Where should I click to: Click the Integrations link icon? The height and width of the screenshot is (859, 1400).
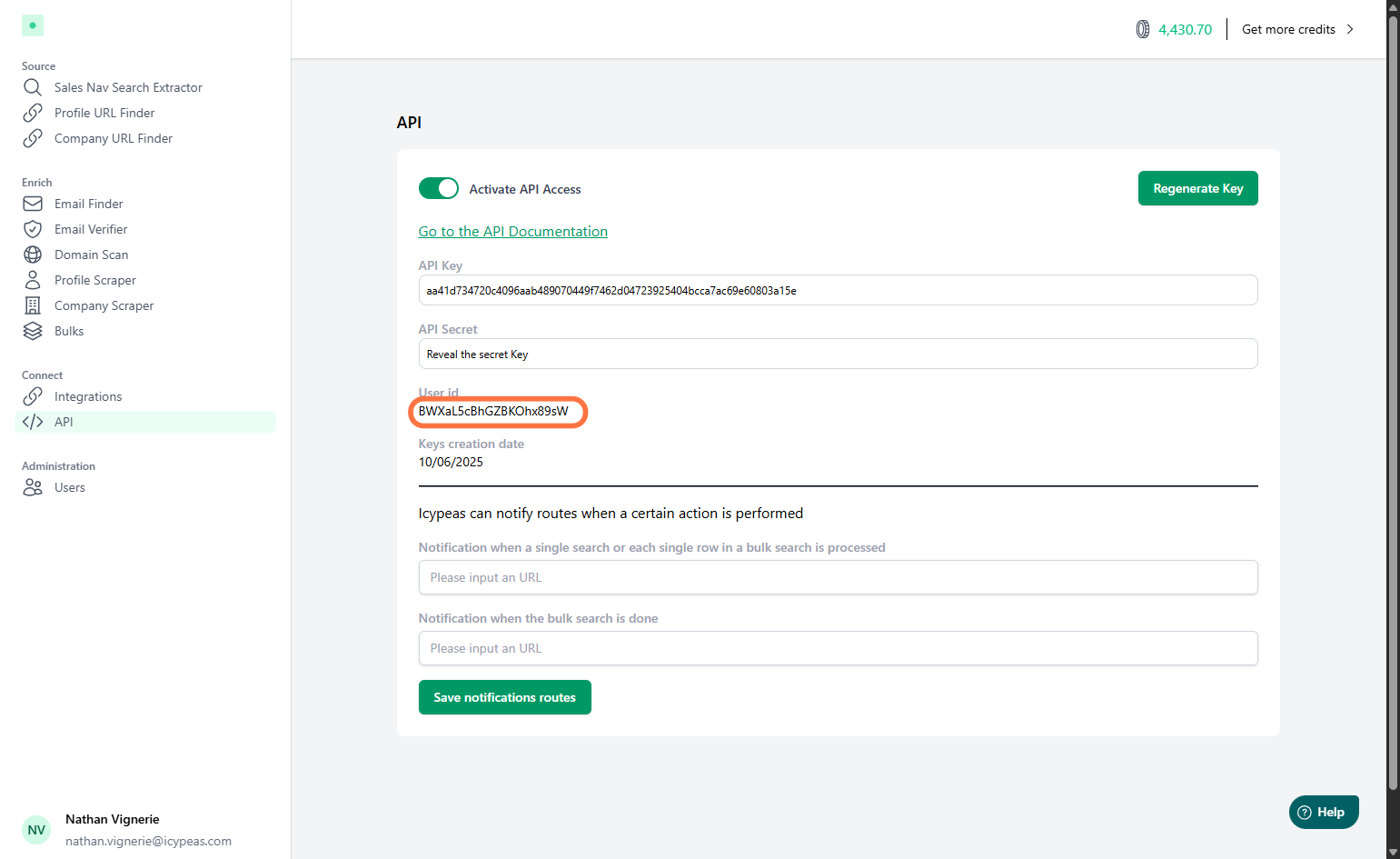[x=33, y=396]
